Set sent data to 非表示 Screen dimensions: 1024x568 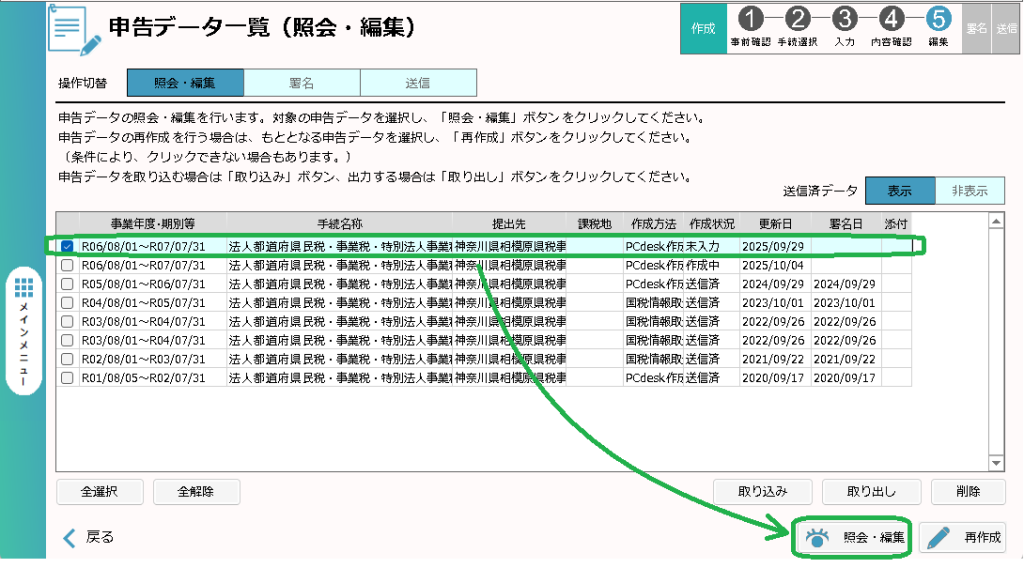(969, 191)
